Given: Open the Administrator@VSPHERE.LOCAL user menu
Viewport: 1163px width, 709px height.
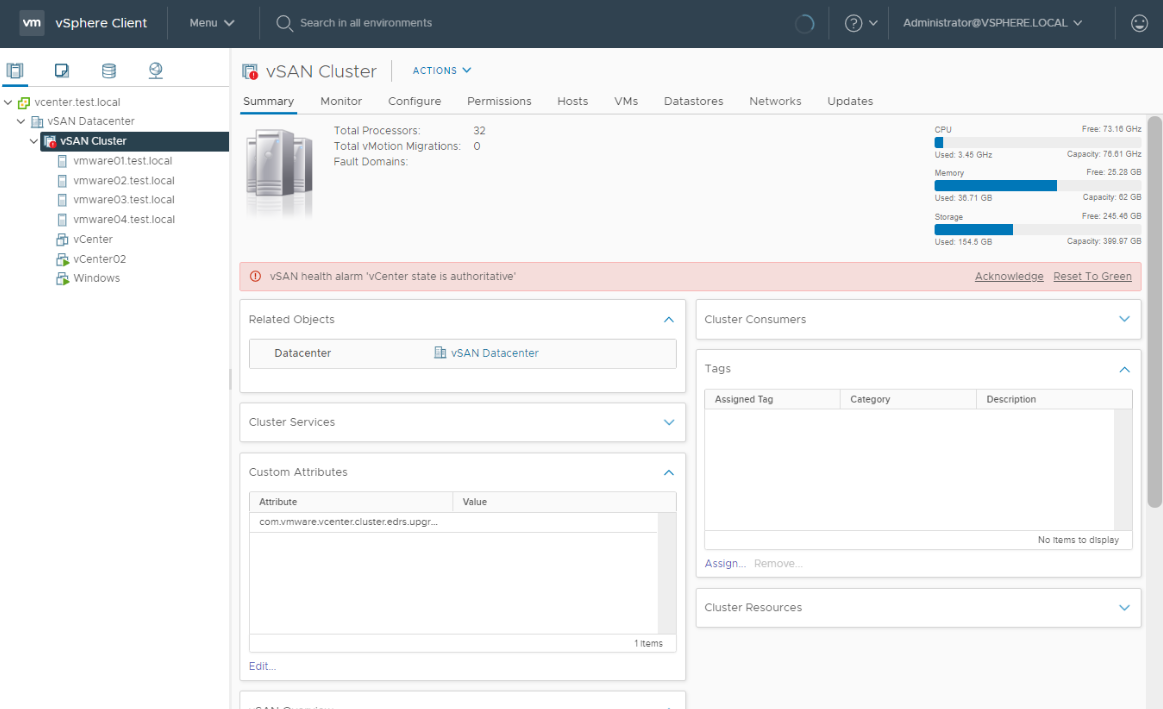Looking at the screenshot, I should [992, 23].
